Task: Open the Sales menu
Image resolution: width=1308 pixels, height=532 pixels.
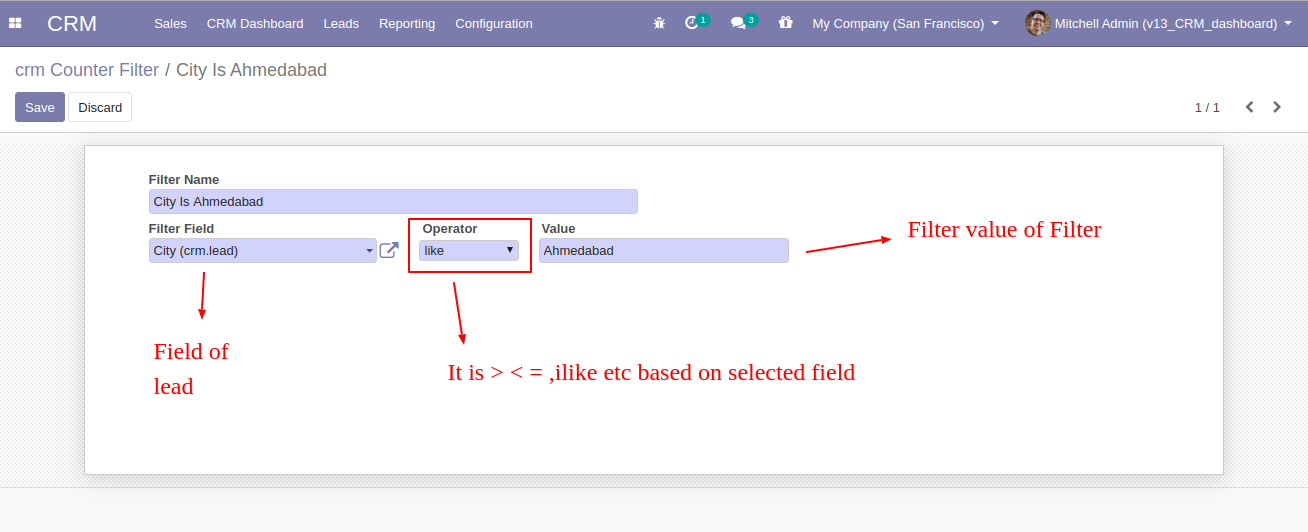Action: (170, 23)
